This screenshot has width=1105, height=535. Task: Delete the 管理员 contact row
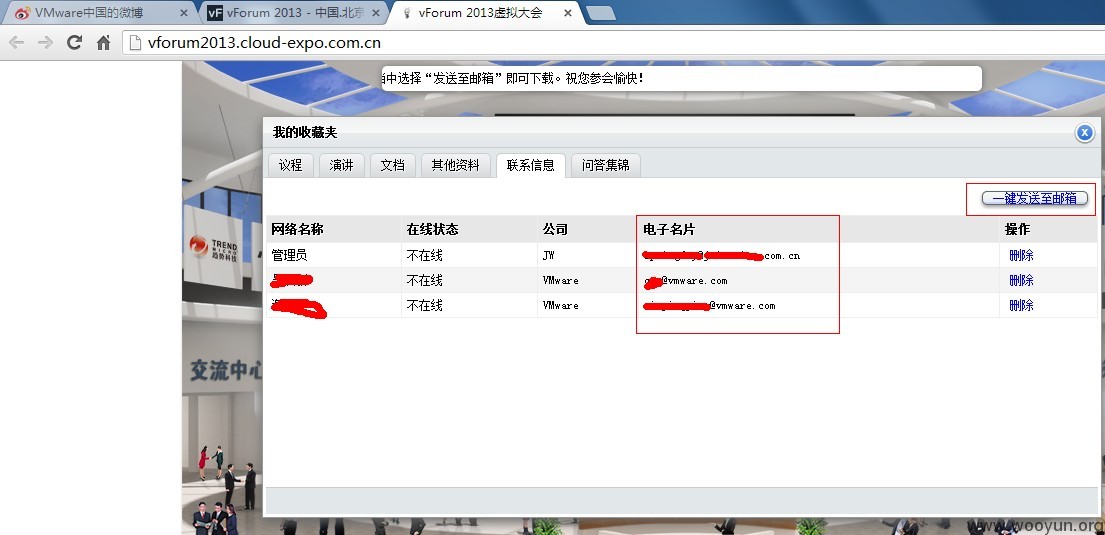pos(1021,255)
